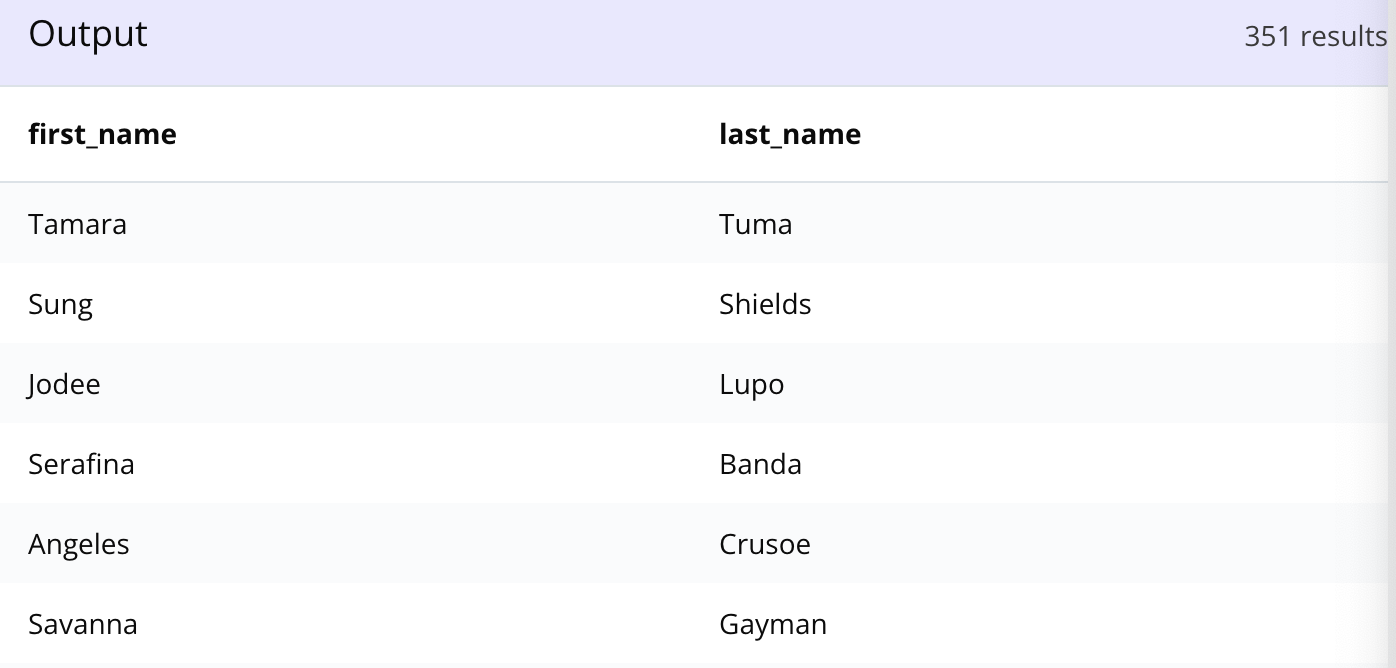
Task: Click empty space right of Tuma
Action: [x=1090, y=224]
